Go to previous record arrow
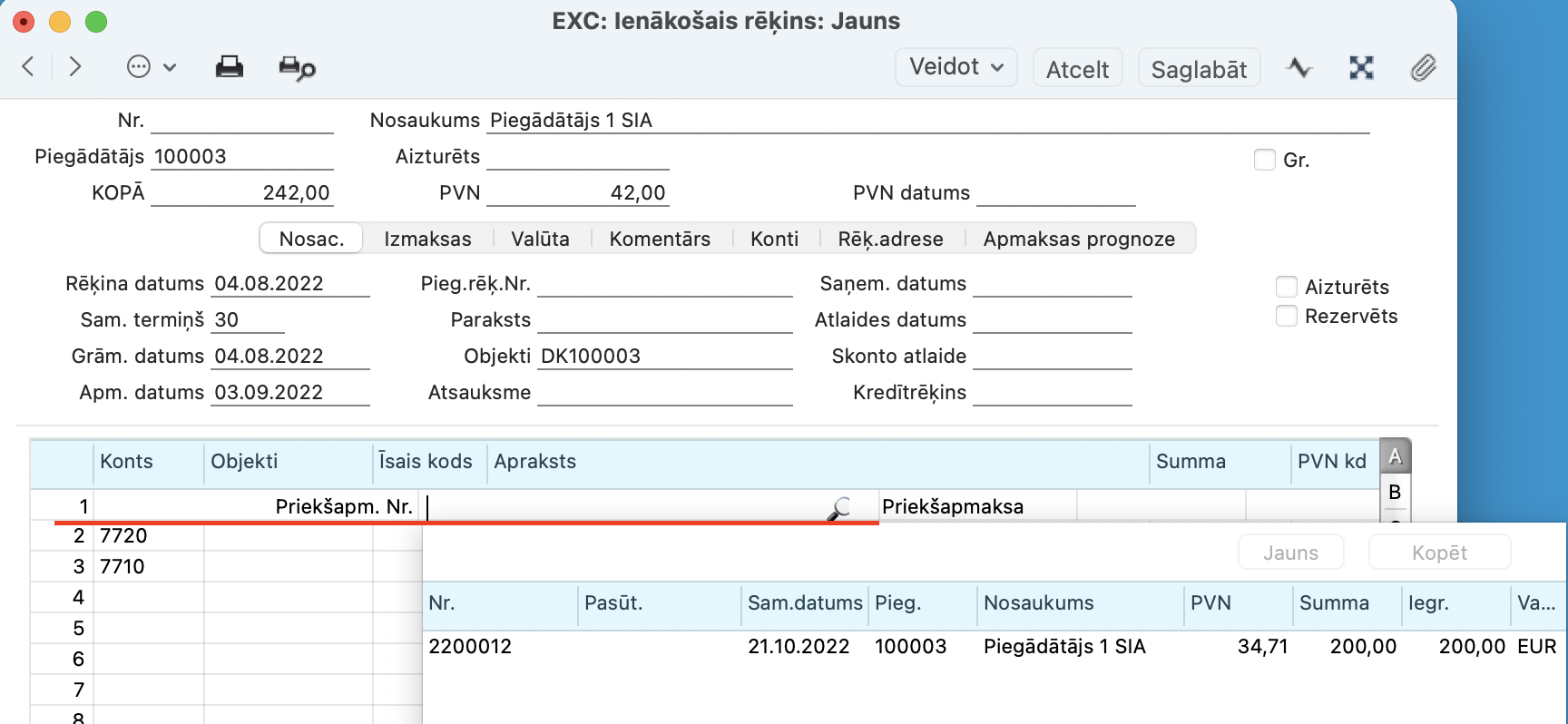 [28, 66]
